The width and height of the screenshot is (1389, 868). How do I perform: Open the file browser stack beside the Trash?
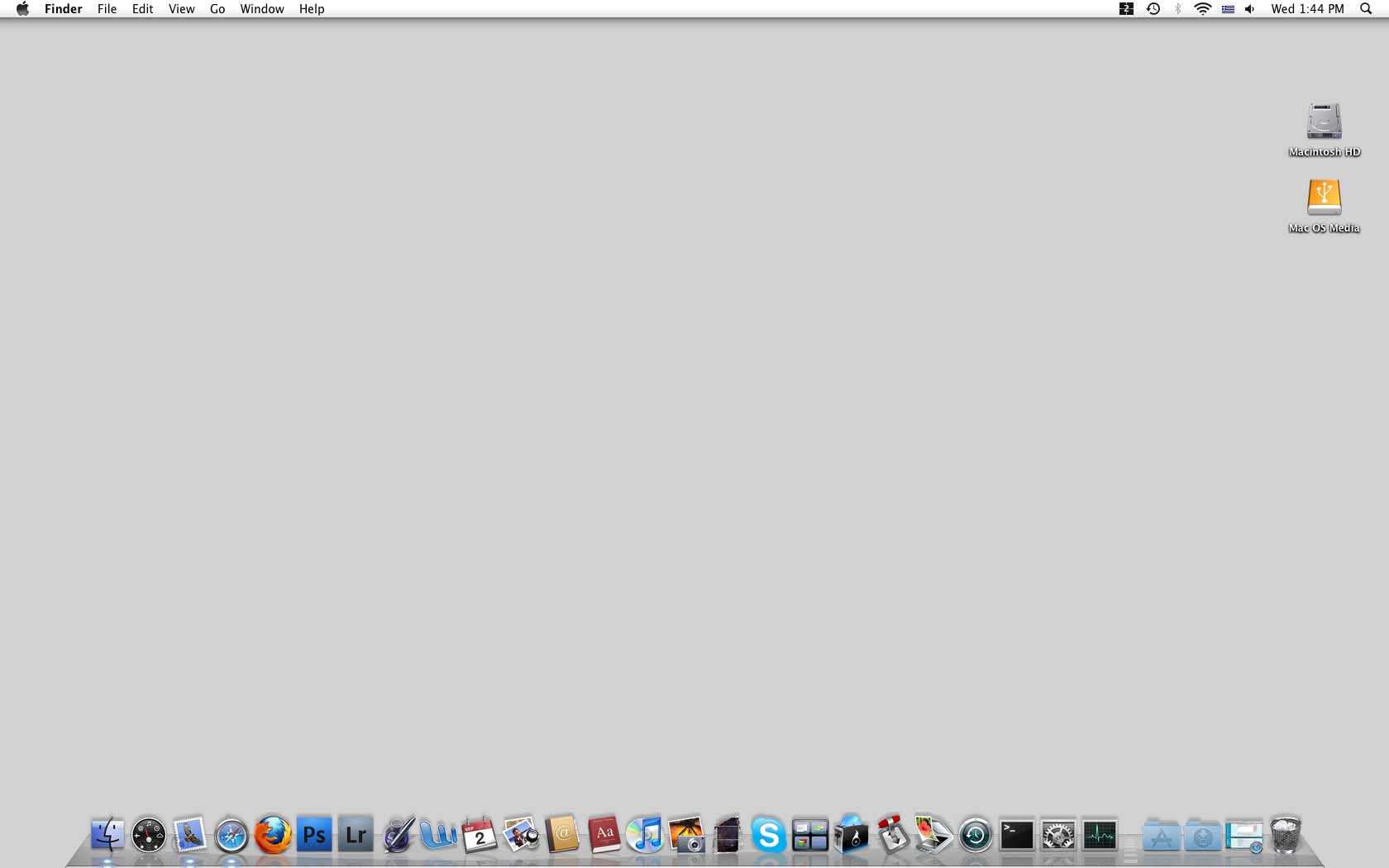pos(1244,835)
